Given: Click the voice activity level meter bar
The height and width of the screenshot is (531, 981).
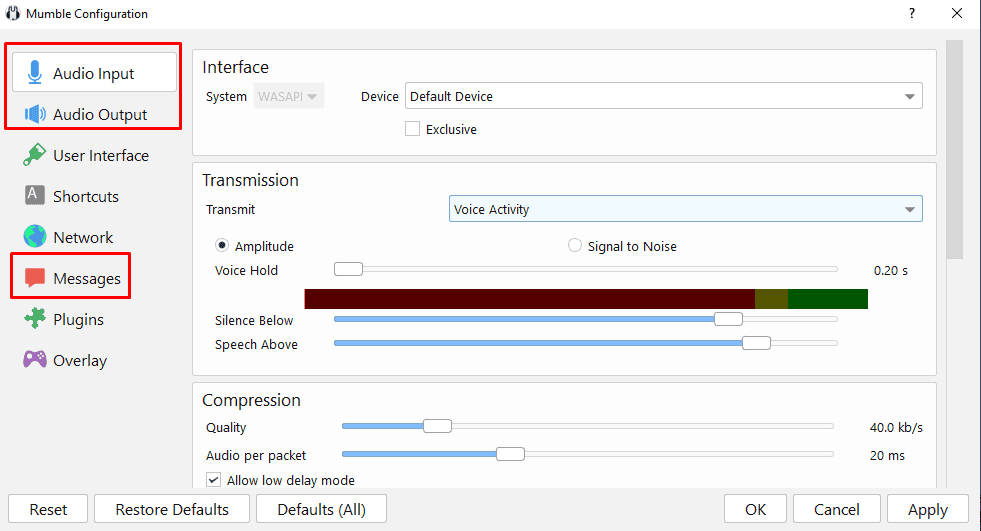Looking at the screenshot, I should 586,299.
